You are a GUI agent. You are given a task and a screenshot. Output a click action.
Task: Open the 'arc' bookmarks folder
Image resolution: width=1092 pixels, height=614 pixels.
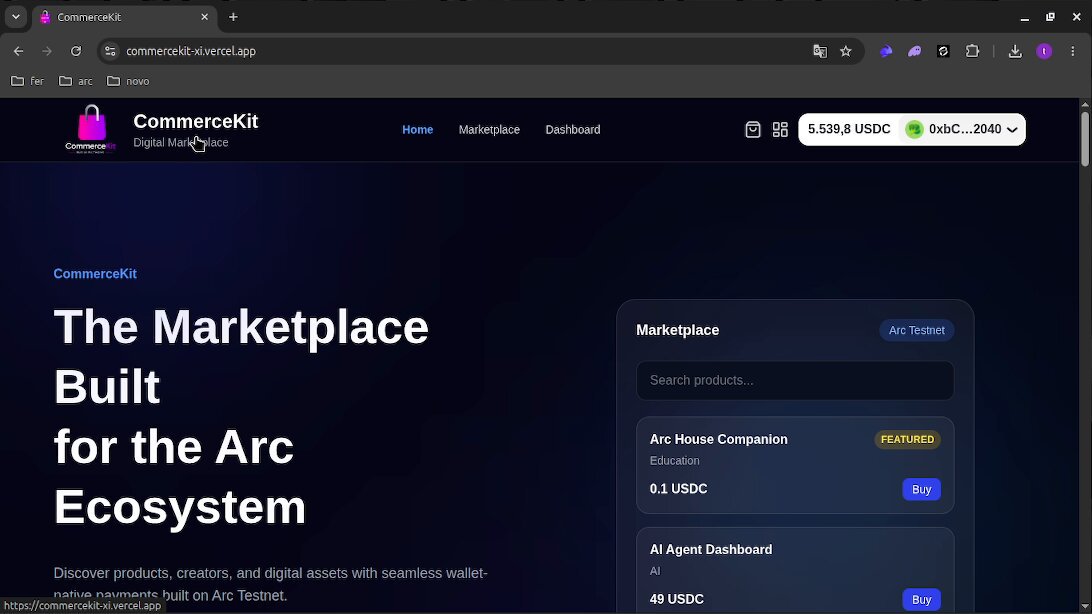point(76,81)
